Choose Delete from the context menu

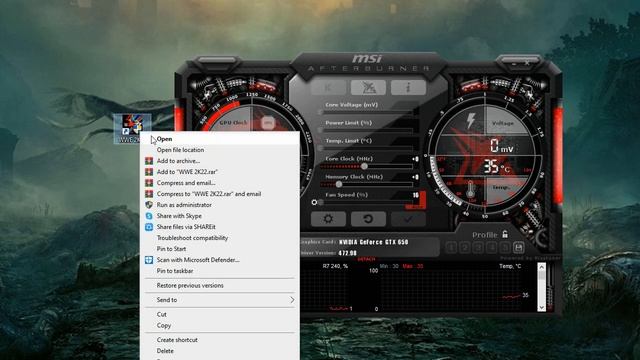[220, 351]
